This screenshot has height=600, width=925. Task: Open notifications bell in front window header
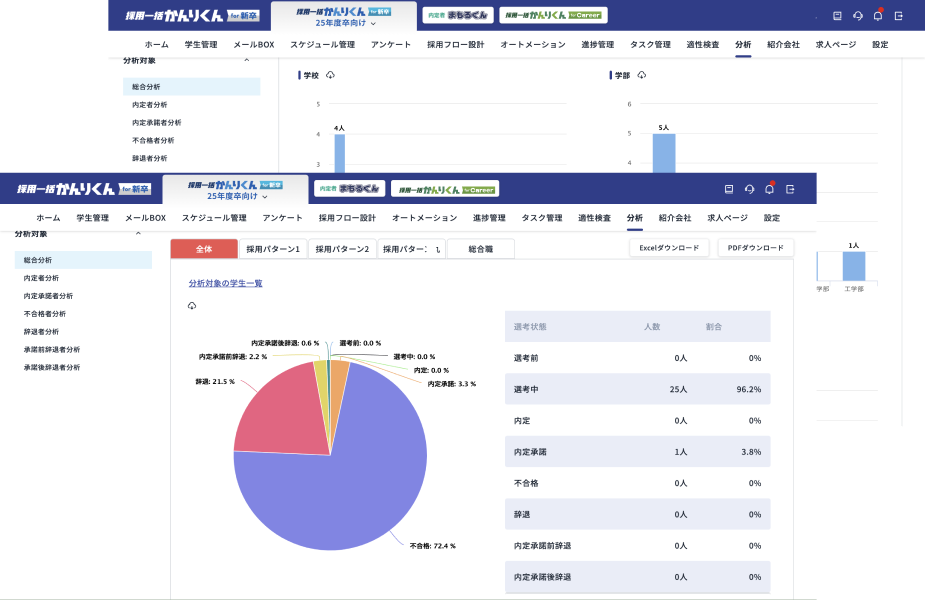pyautogui.click(x=769, y=189)
